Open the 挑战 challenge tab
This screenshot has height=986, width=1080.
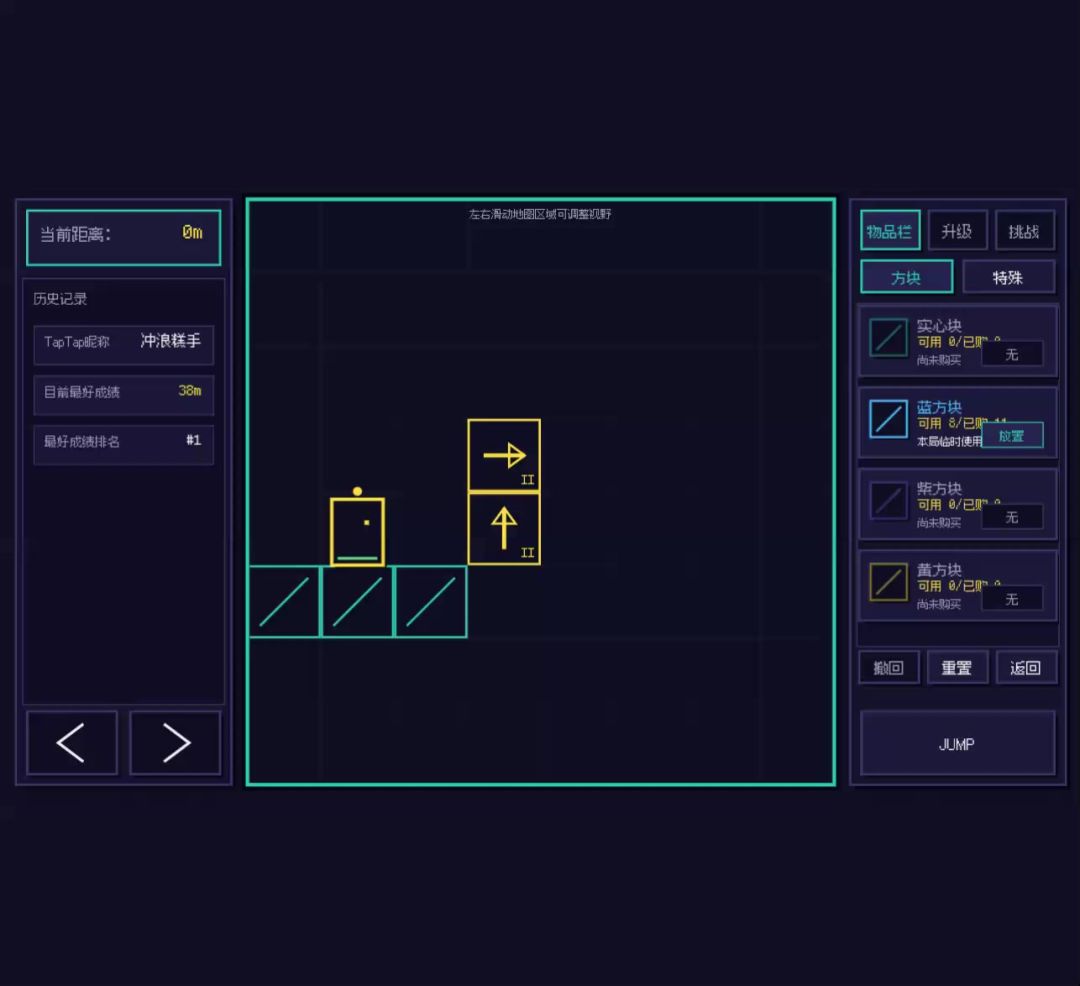pos(1024,231)
